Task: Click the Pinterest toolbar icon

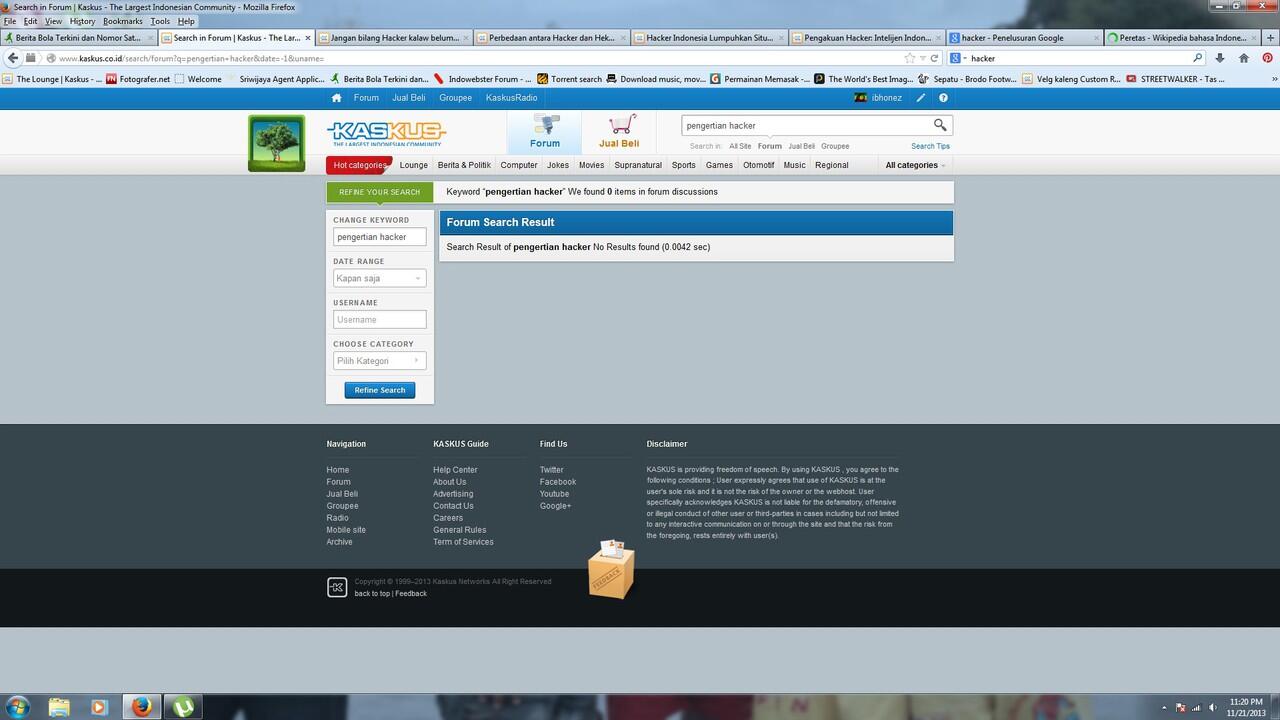Action: [1267, 58]
